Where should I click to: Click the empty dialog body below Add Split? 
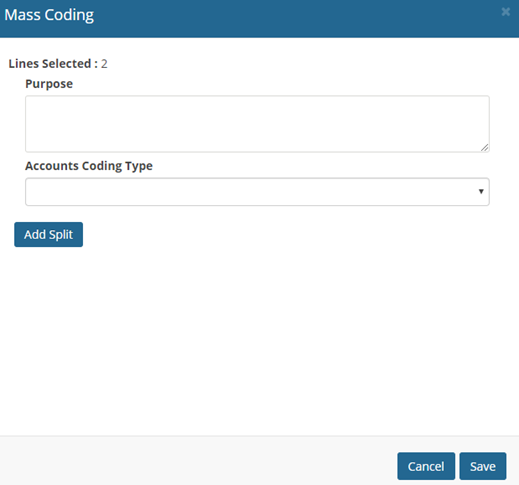tap(259, 340)
